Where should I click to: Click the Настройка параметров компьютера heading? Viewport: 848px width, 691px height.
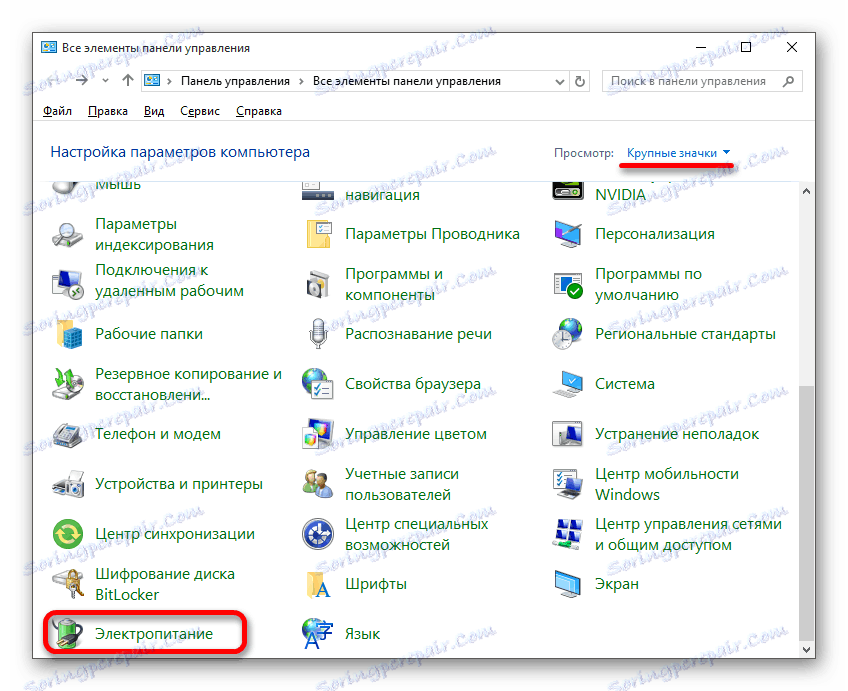click(180, 152)
